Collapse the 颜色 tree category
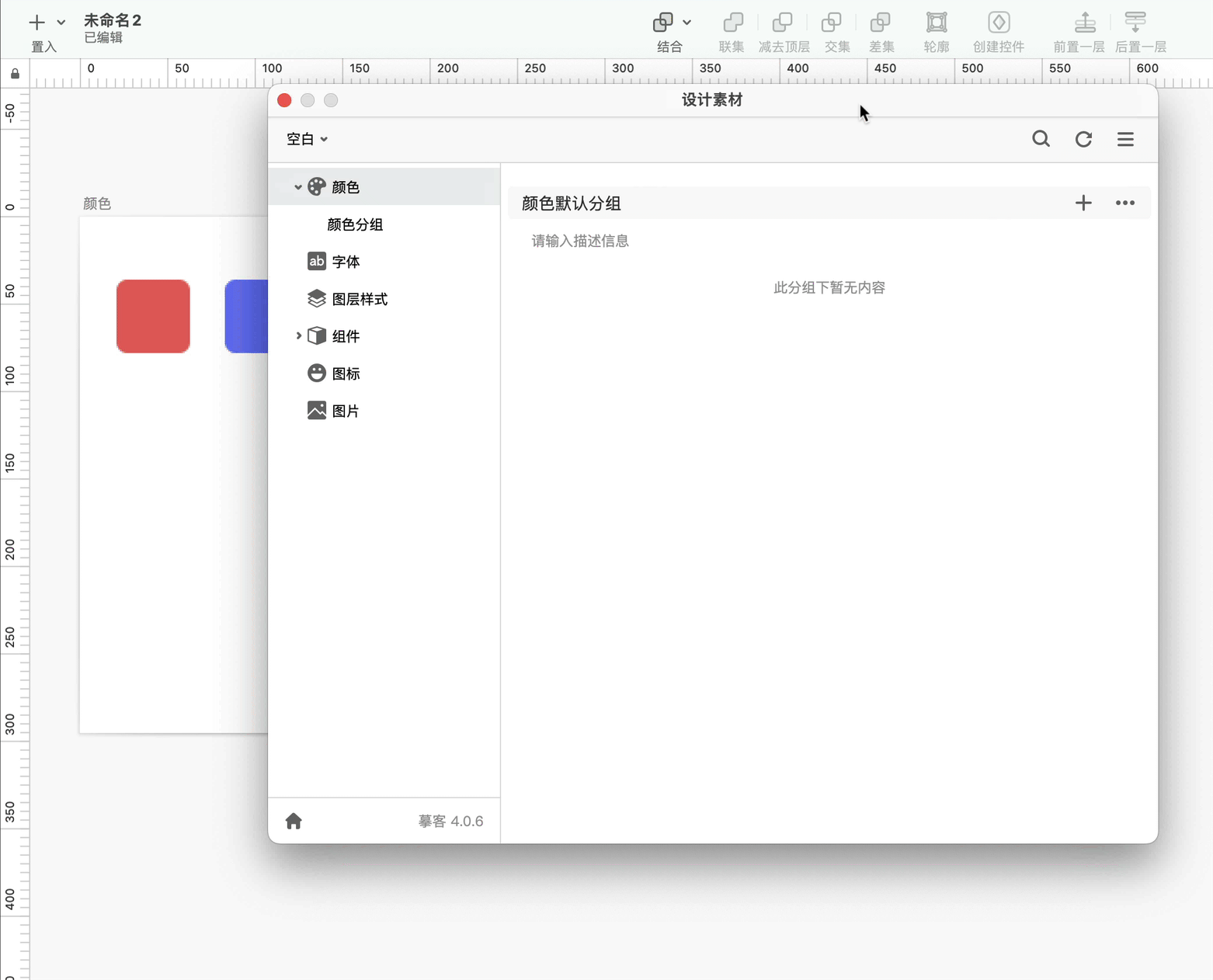Viewport: 1213px width, 980px height. tap(297, 187)
